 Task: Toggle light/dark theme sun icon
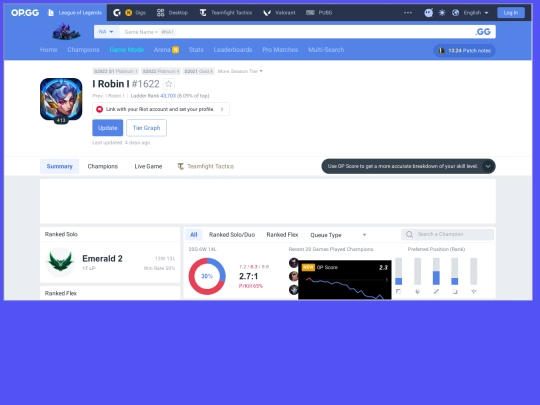click(x=442, y=13)
